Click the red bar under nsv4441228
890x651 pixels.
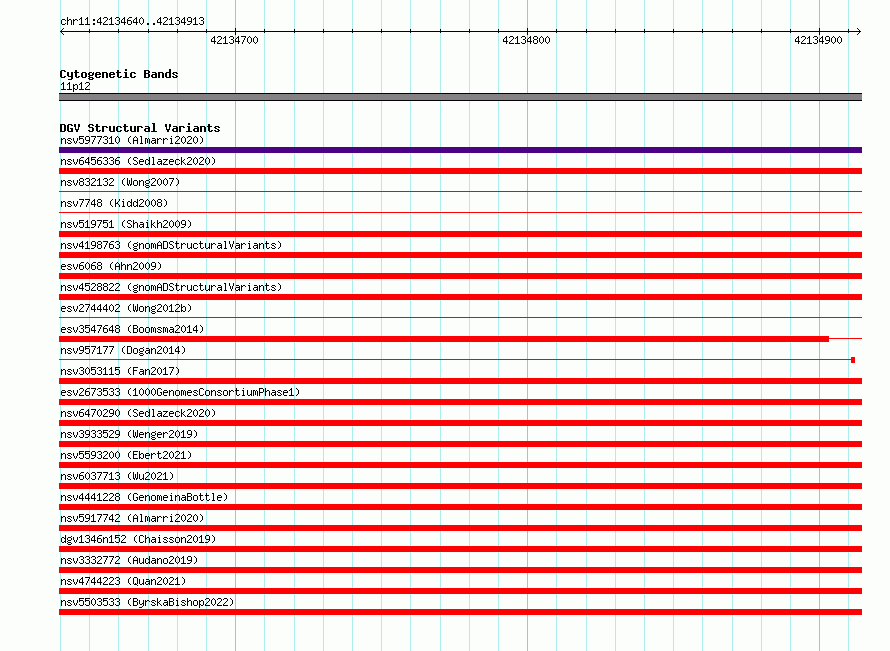pos(460,507)
